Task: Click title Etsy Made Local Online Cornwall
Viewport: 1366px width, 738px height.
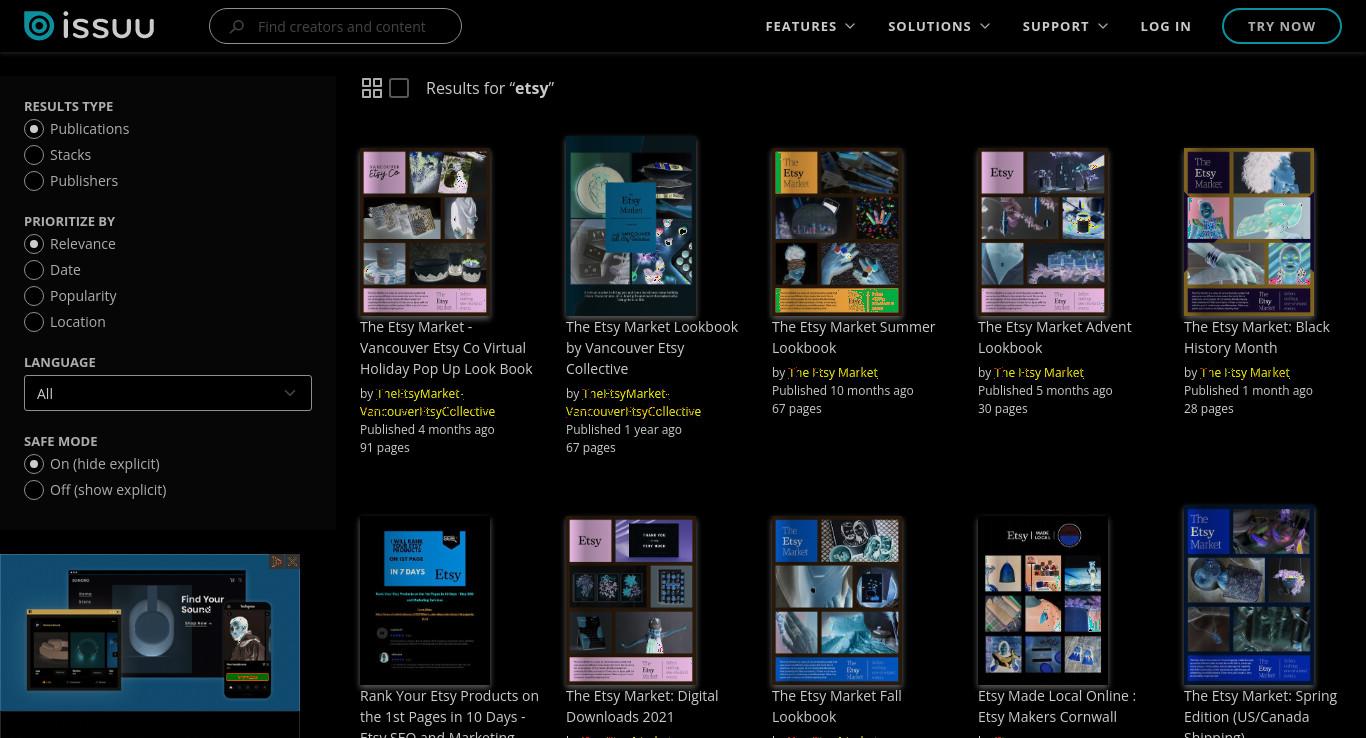Action: [x=1057, y=706]
